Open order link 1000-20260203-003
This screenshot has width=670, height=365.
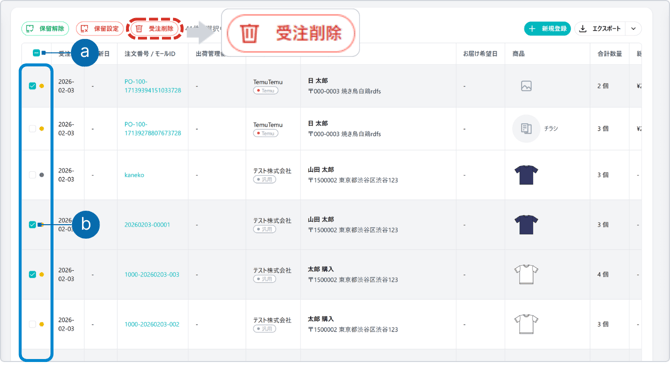152,274
